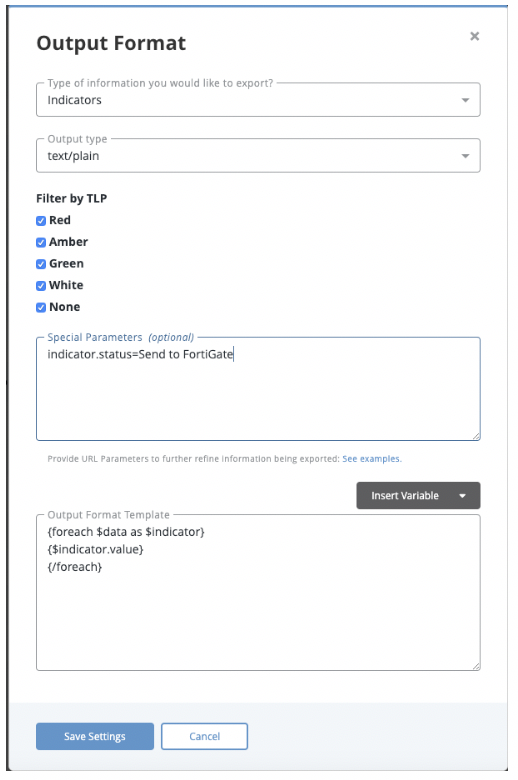Disable the Green TLP filter
The width and height of the screenshot is (518, 780).
pos(41,264)
